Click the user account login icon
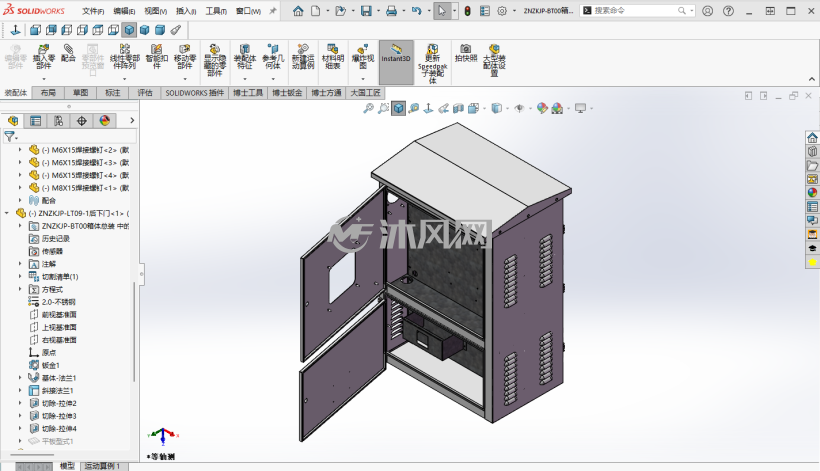 point(707,10)
